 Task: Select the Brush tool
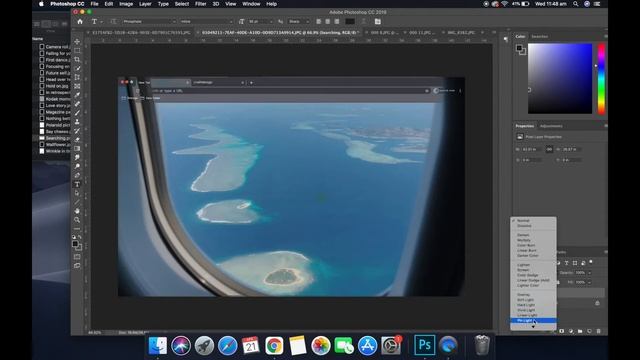click(77, 113)
